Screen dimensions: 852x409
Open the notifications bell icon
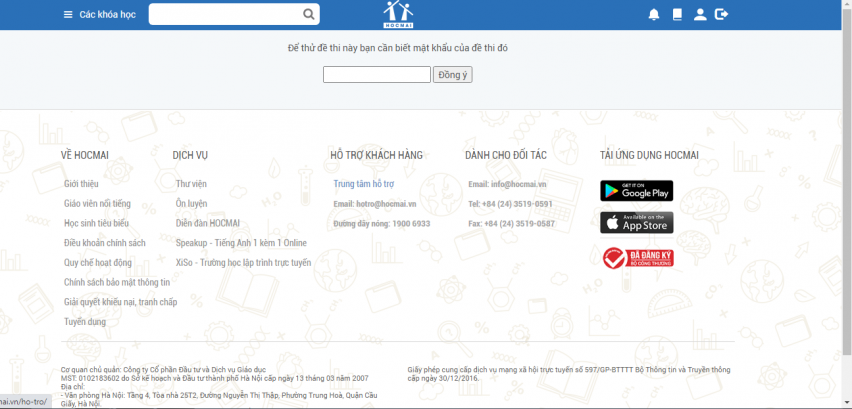654,14
